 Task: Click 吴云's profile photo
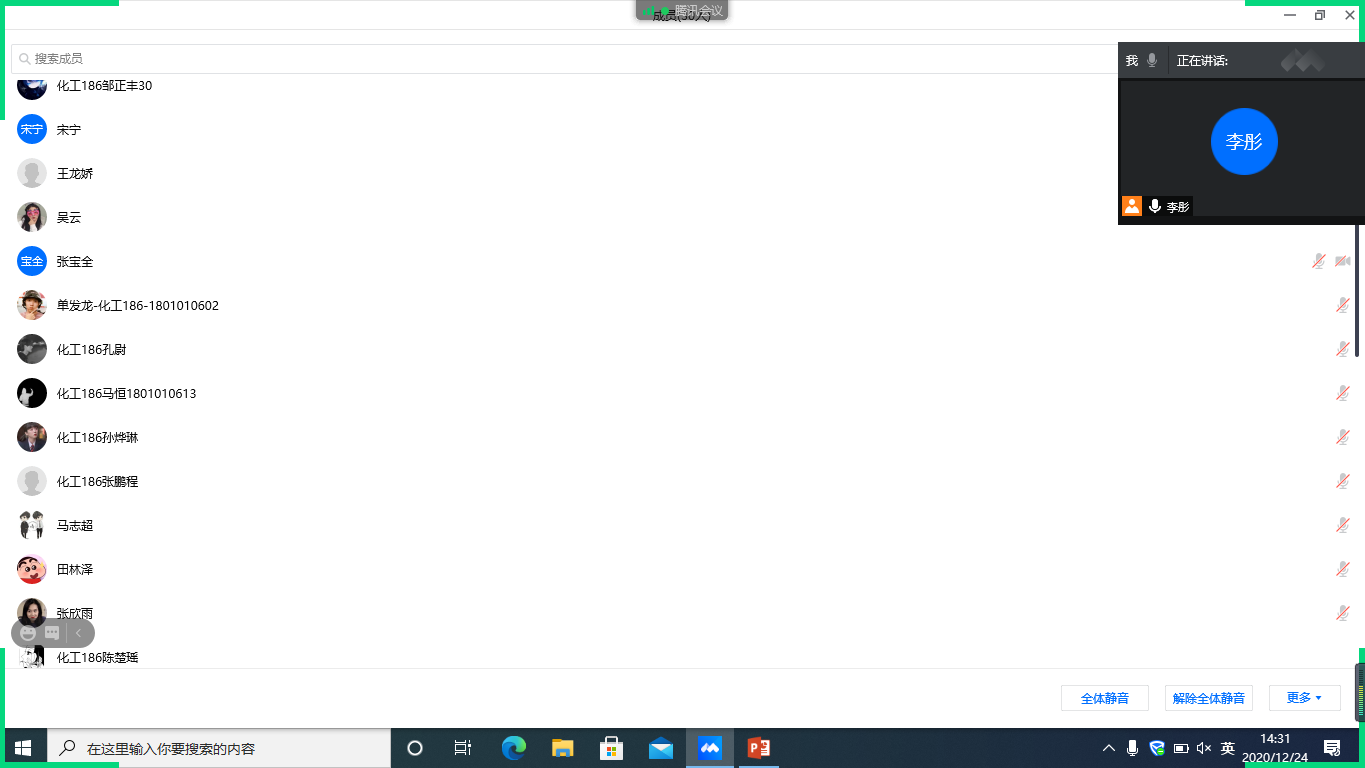pyautogui.click(x=32, y=217)
